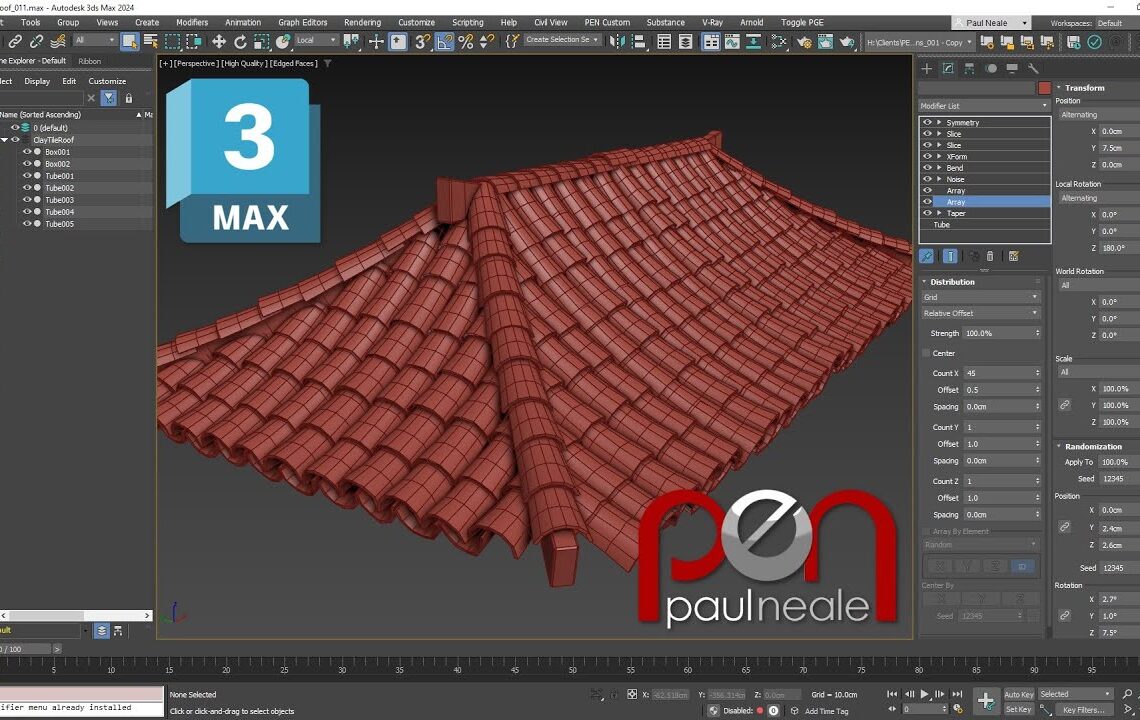
Task: Toggle visibility of the Noise modifier
Action: (x=926, y=179)
